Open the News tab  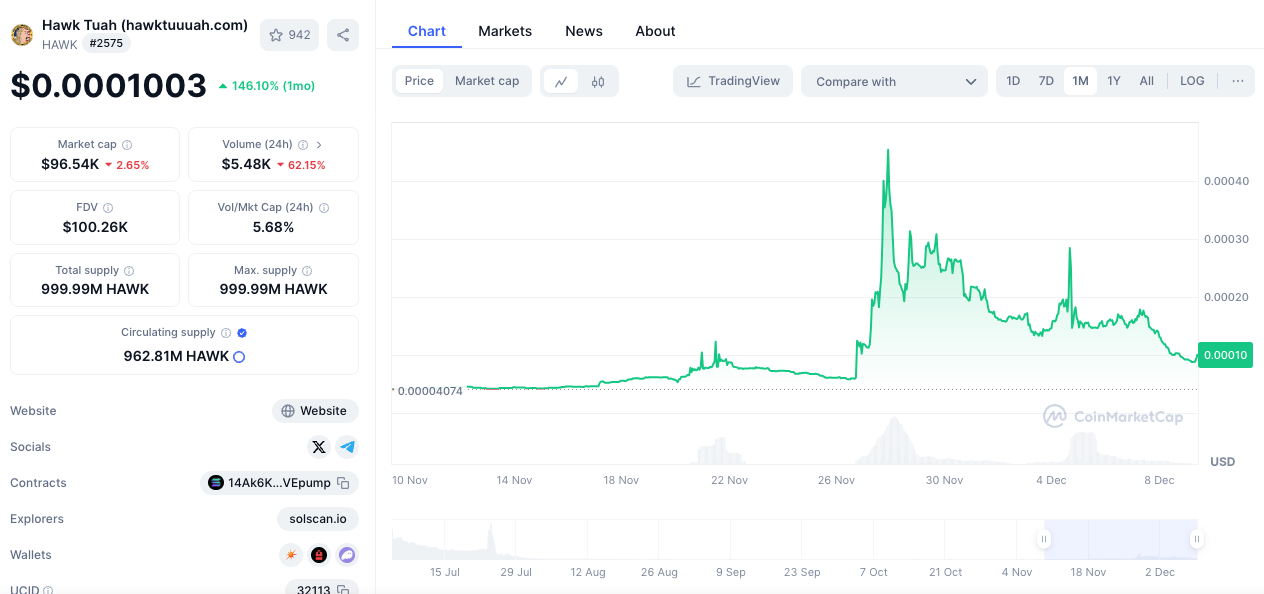(584, 31)
